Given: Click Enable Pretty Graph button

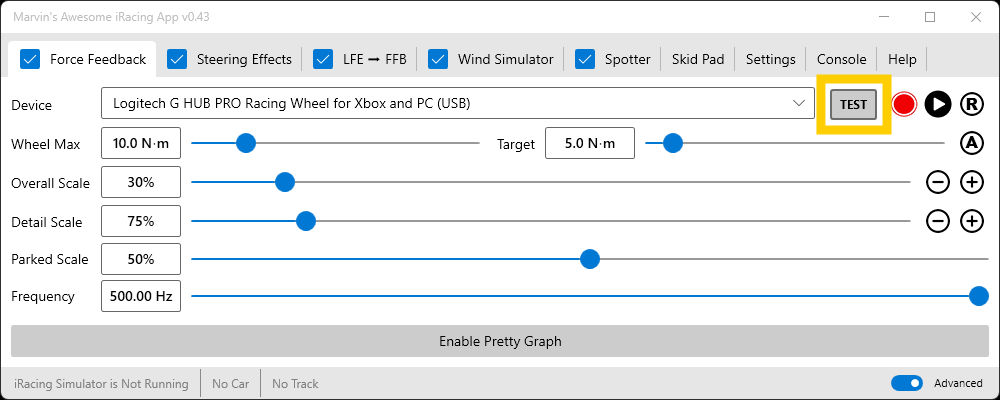Looking at the screenshot, I should pos(500,341).
